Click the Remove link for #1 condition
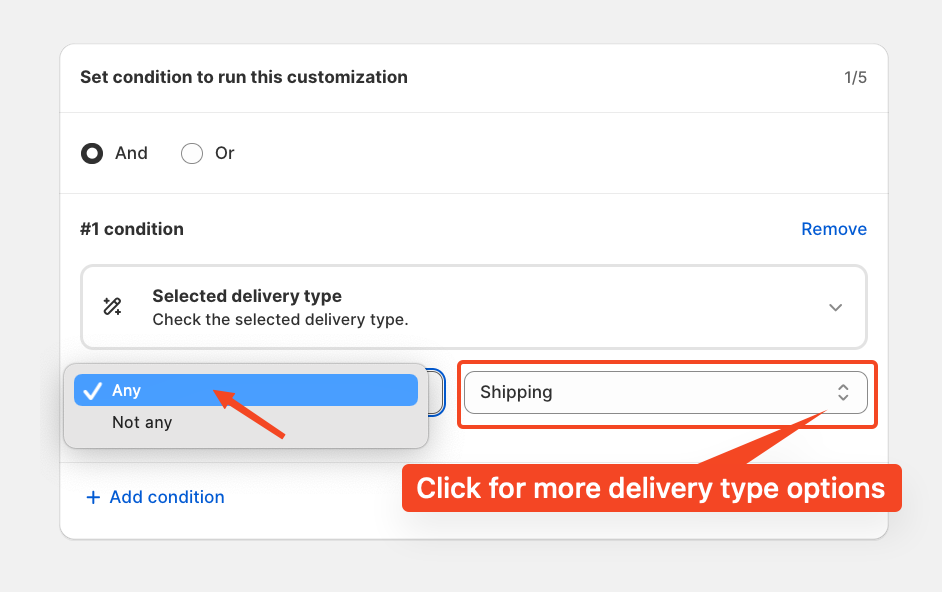 [834, 229]
